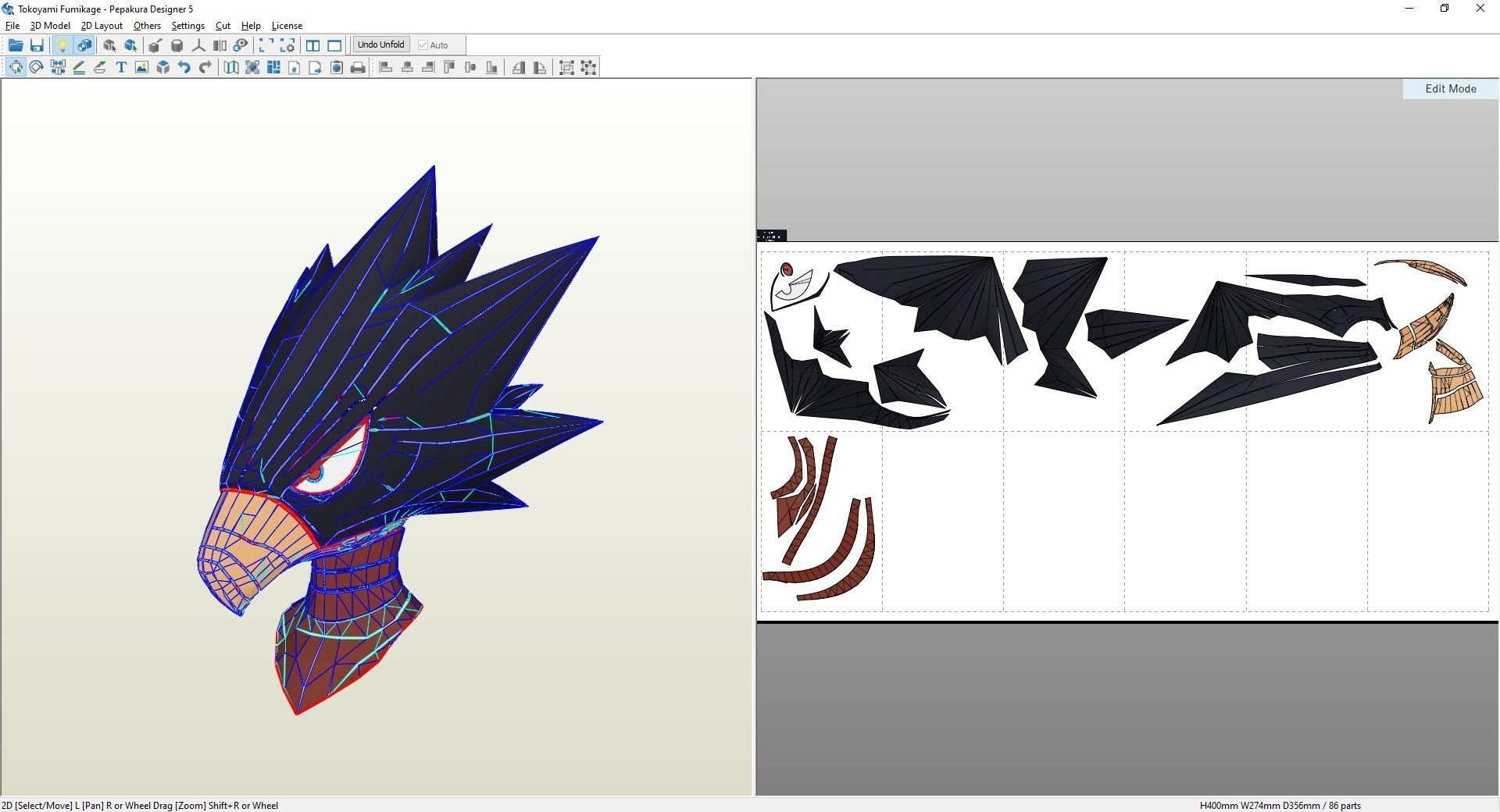Image resolution: width=1500 pixels, height=812 pixels.
Task: Open the Others menu
Action: 147,26
